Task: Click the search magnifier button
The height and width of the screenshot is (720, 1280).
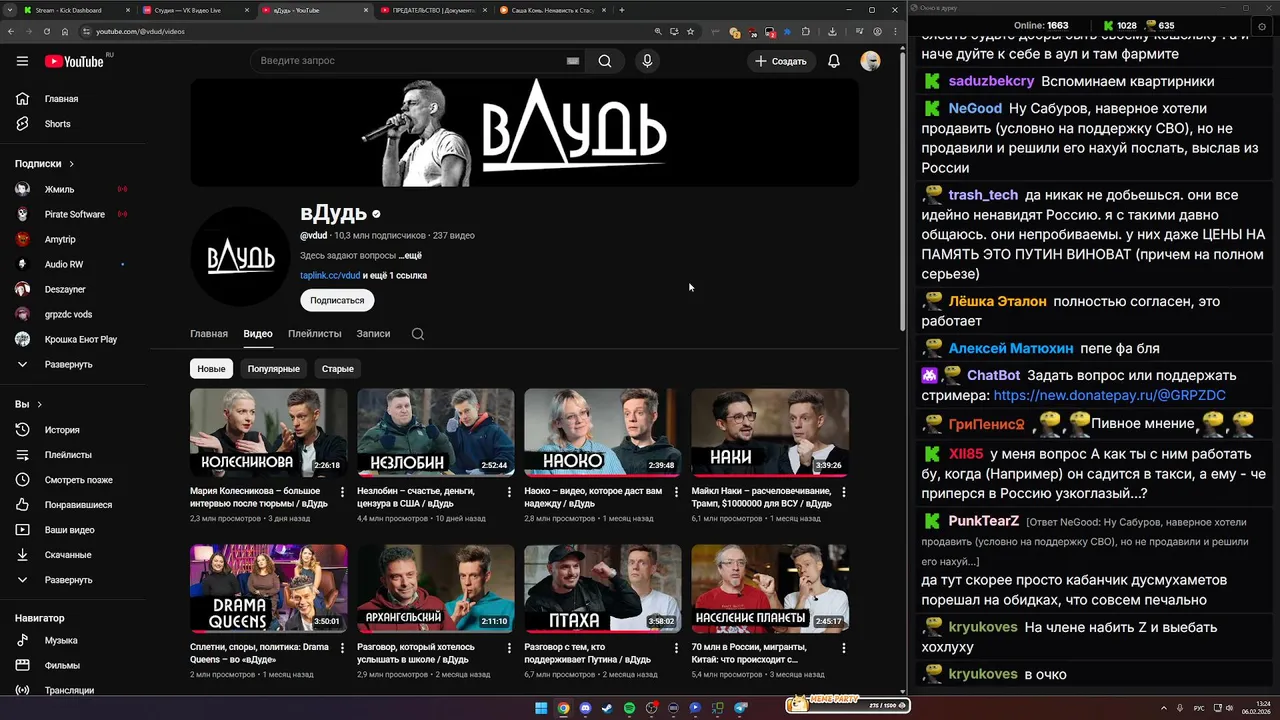Action: pos(605,61)
